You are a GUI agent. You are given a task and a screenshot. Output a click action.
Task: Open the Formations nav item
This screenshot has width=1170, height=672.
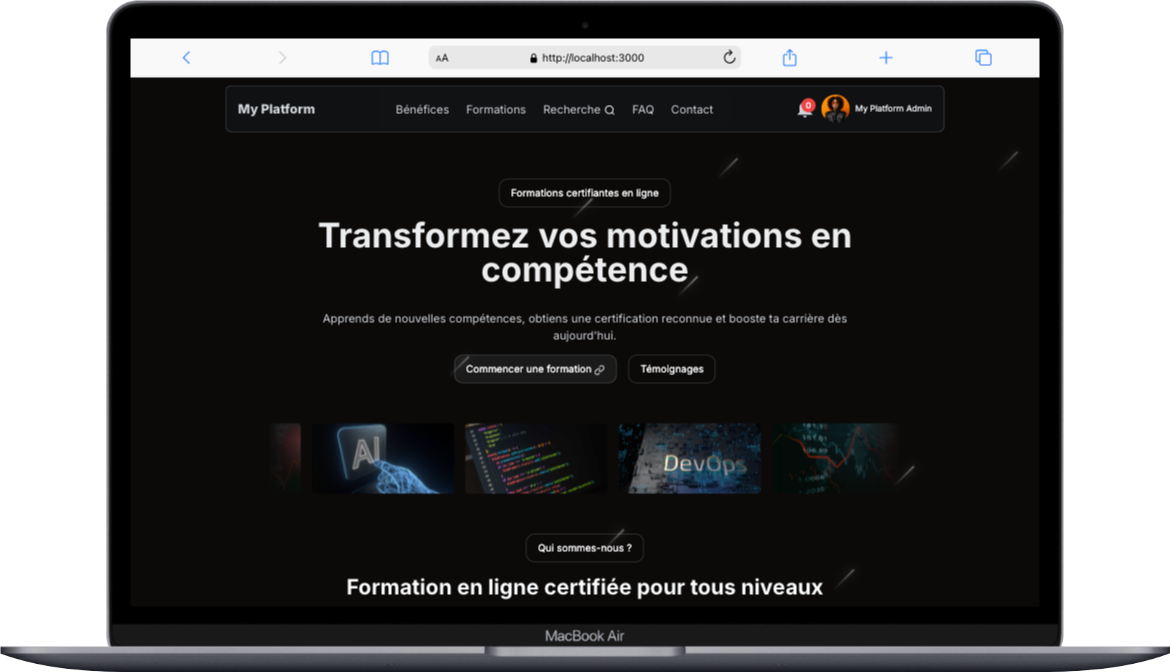(x=496, y=110)
